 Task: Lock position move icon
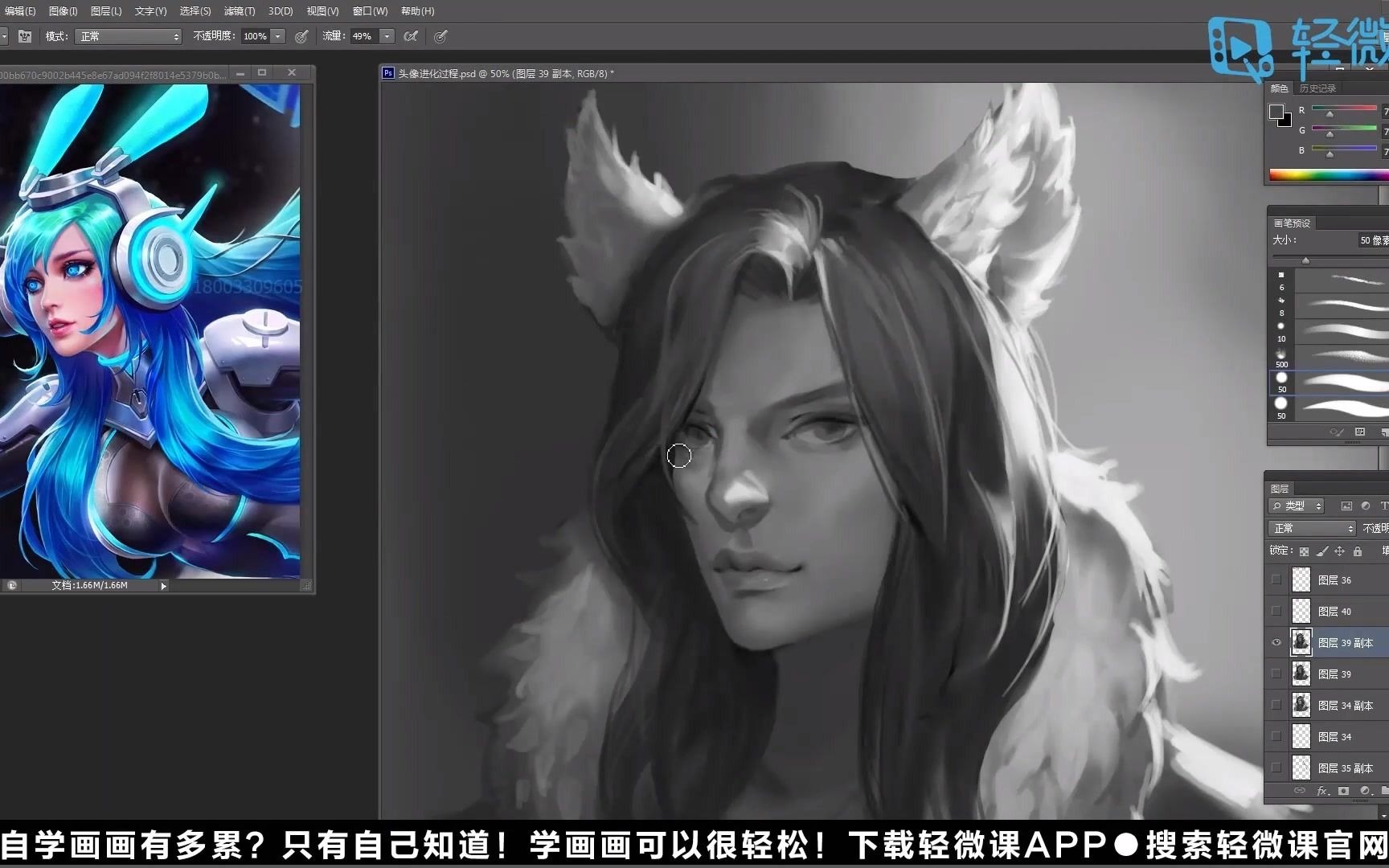pos(1339,551)
